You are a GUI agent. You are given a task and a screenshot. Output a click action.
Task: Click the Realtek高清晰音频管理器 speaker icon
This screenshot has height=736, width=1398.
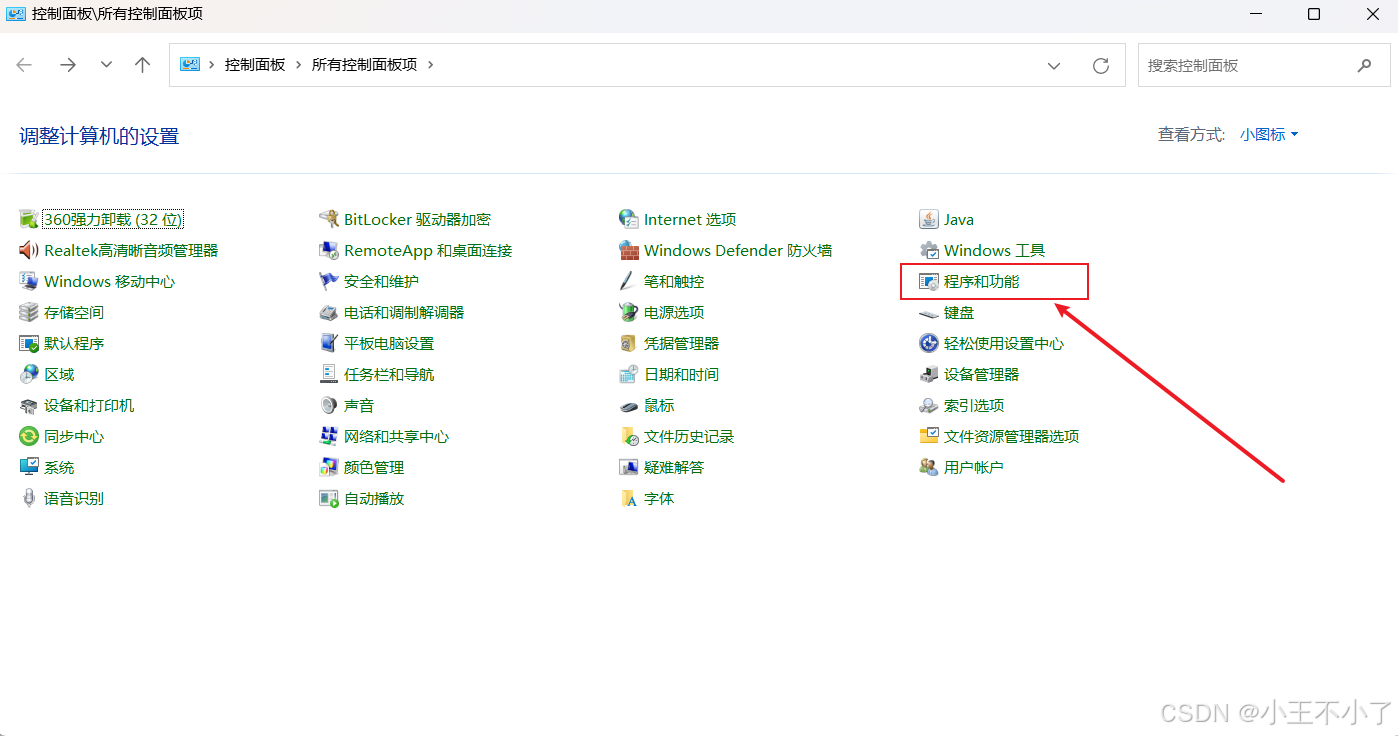[x=29, y=250]
